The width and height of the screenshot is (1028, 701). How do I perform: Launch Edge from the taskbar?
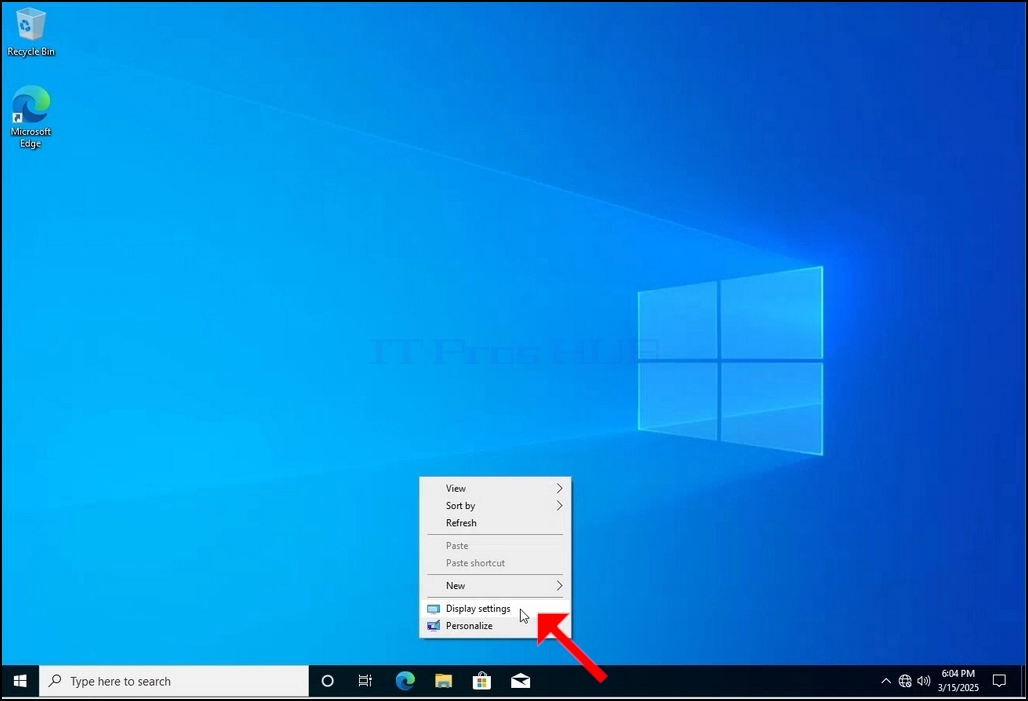click(x=405, y=681)
